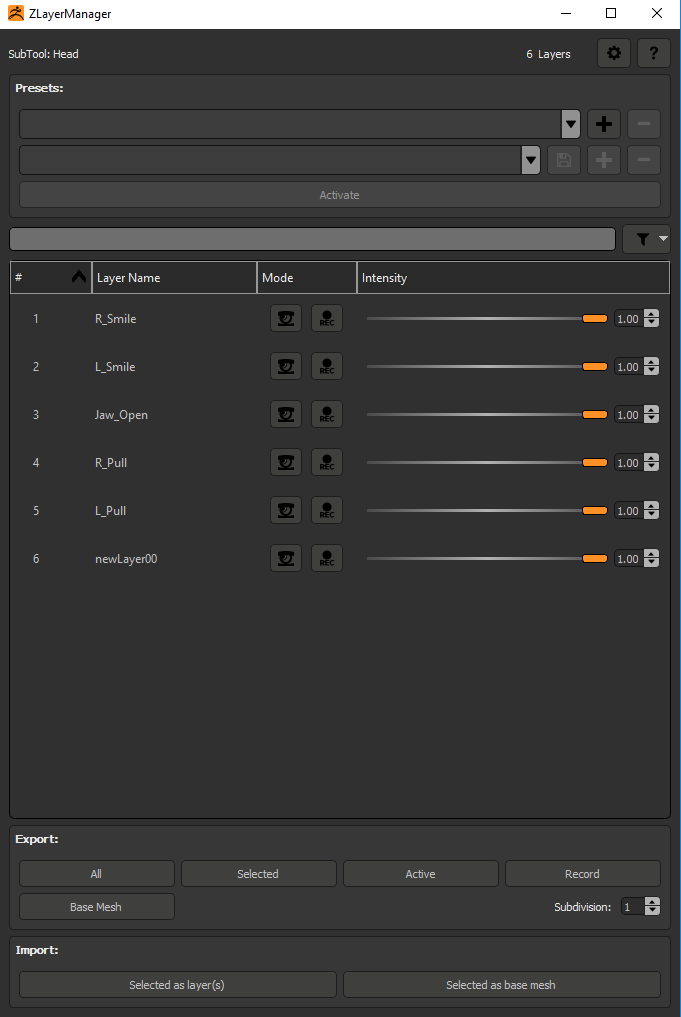Click the Mode column header
Screen dimensions: 681x1017
pos(307,278)
